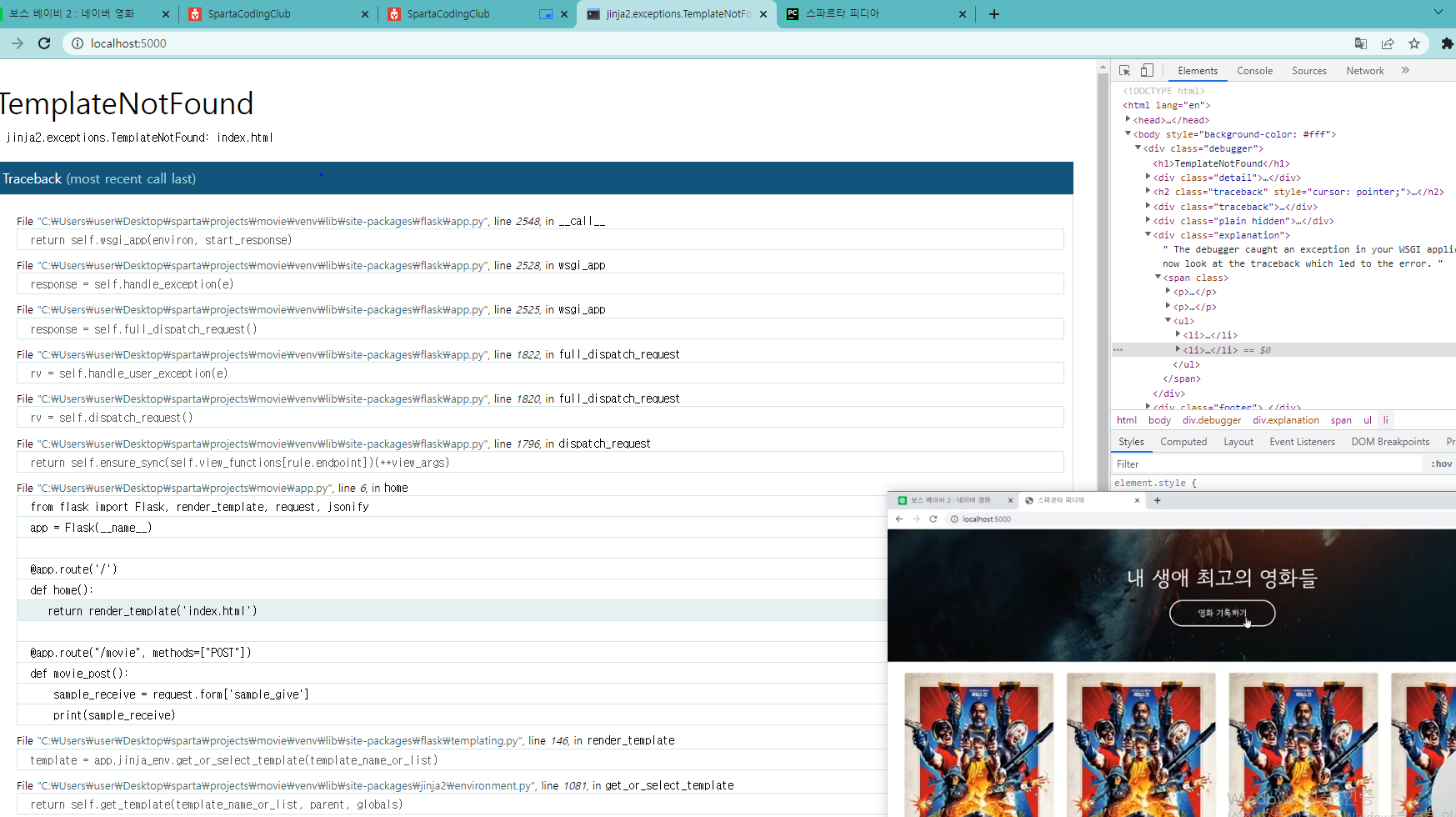Viewport: 1456px width, 817px height.
Task: Open new tab in the inset browser window
Action: pyautogui.click(x=1157, y=500)
